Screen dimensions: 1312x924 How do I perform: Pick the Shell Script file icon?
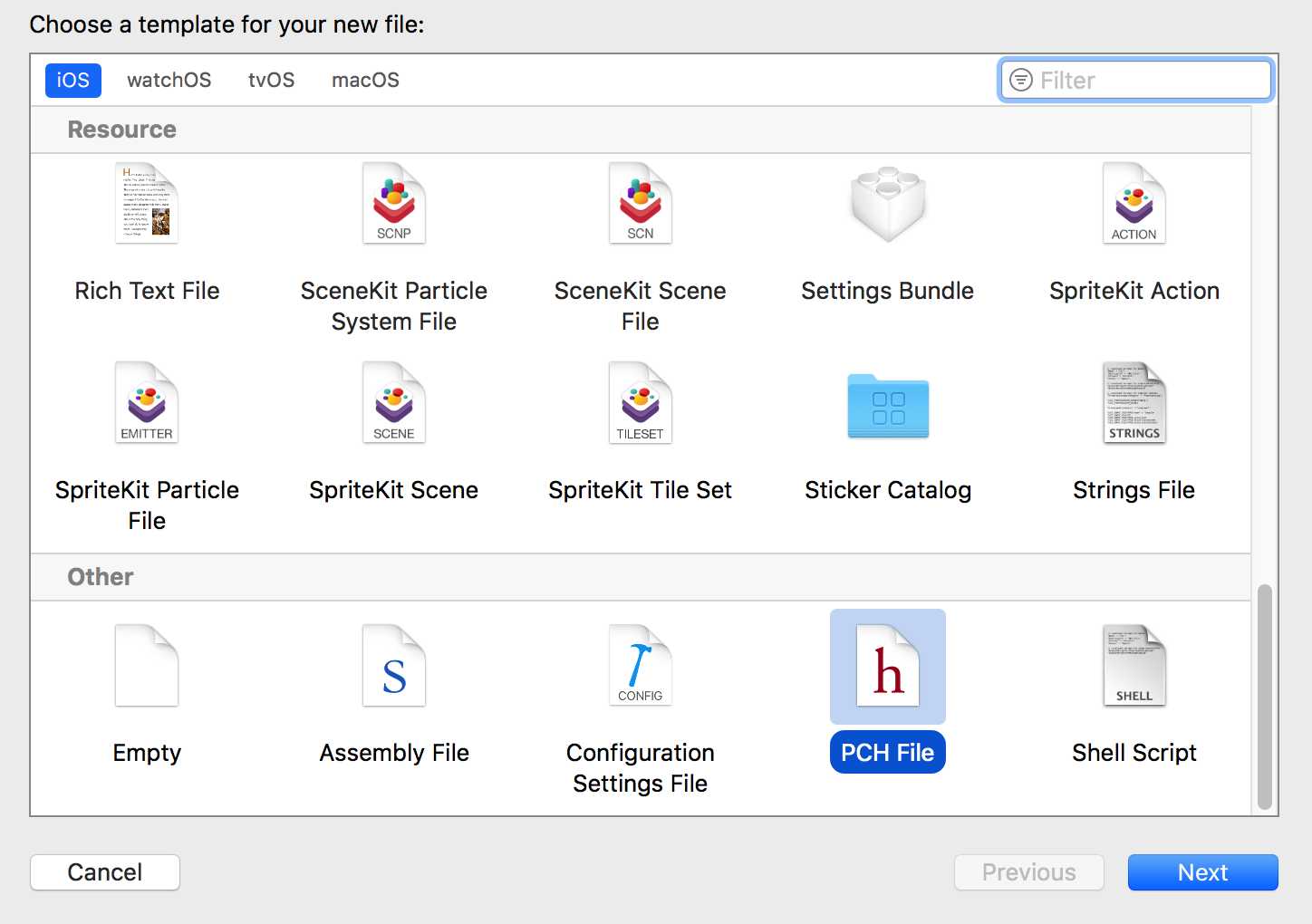pos(1134,666)
